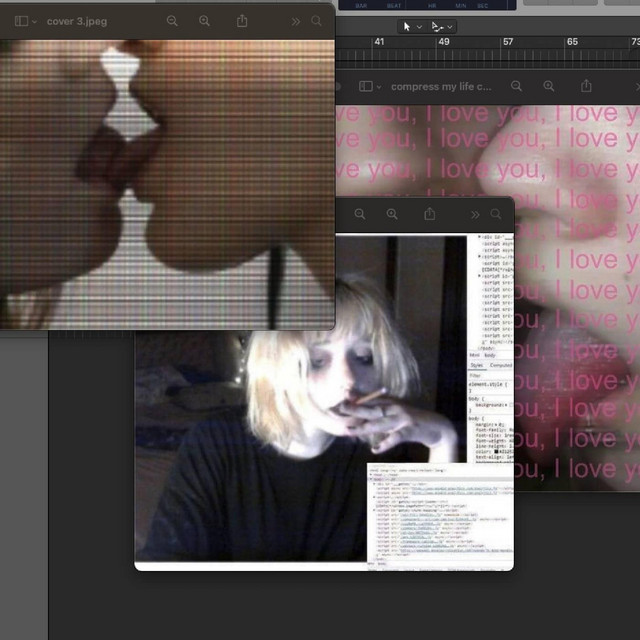This screenshot has width=640, height=640.
Task: Zoom out in compress my life window
Action: click(x=516, y=86)
